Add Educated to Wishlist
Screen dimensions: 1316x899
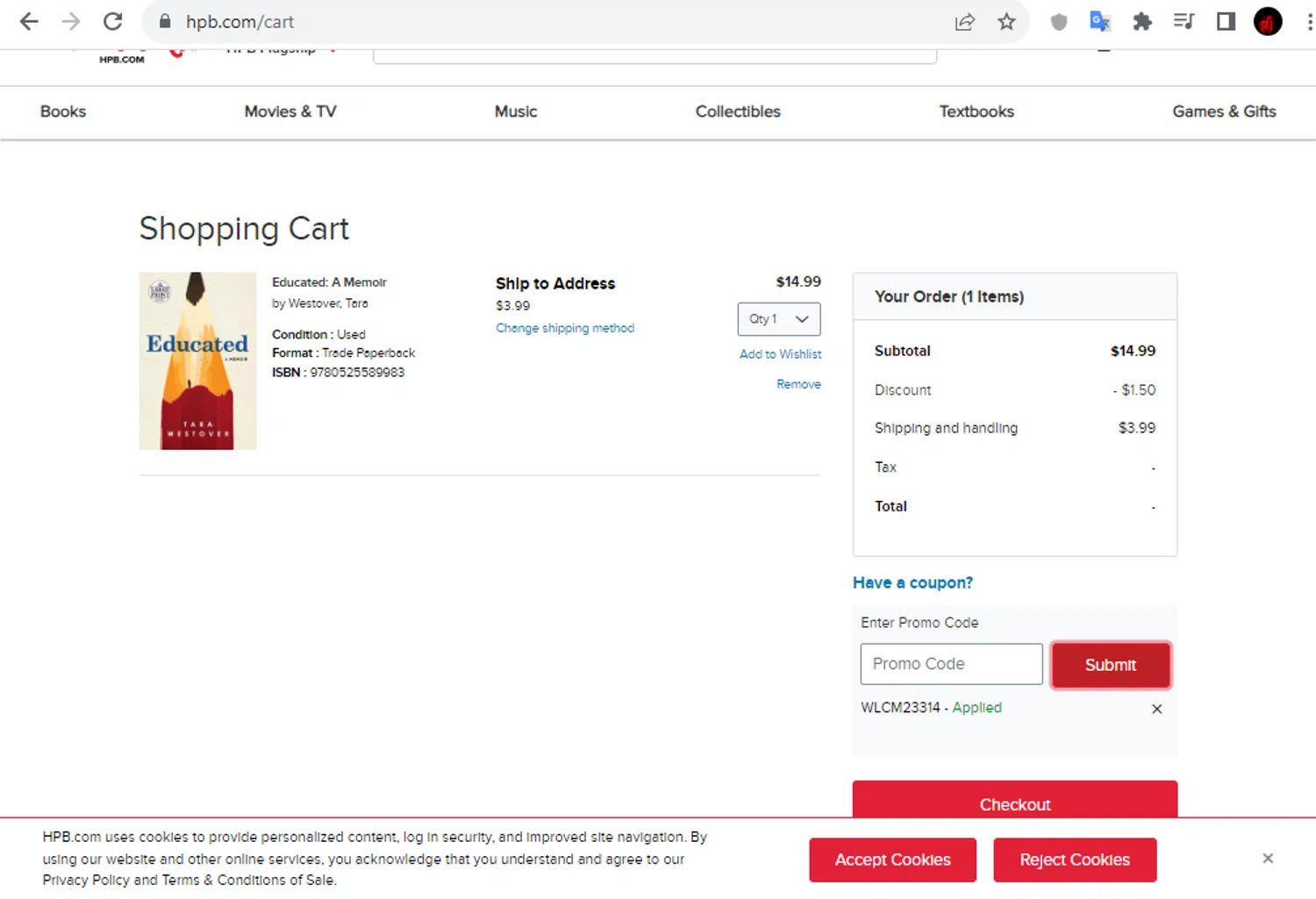tap(780, 354)
